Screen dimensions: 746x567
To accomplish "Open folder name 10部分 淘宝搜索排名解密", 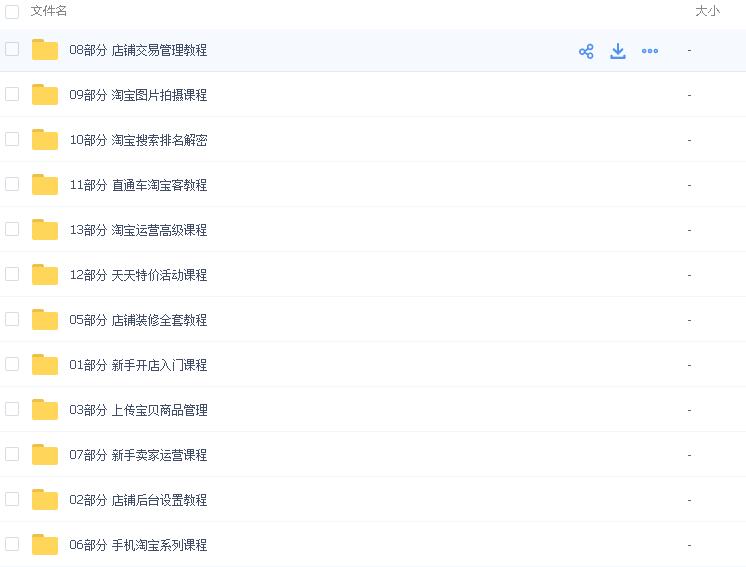I will point(138,140).
